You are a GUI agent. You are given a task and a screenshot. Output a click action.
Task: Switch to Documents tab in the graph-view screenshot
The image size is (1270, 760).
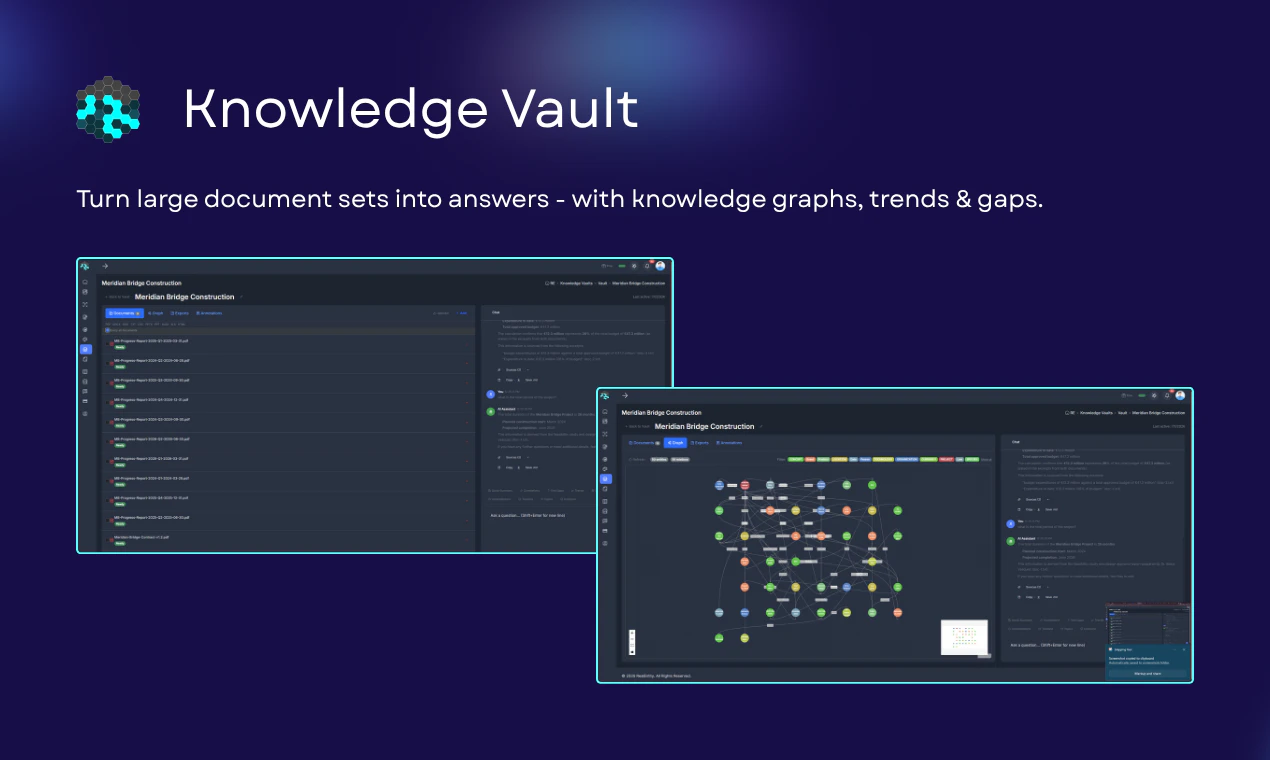coord(644,443)
